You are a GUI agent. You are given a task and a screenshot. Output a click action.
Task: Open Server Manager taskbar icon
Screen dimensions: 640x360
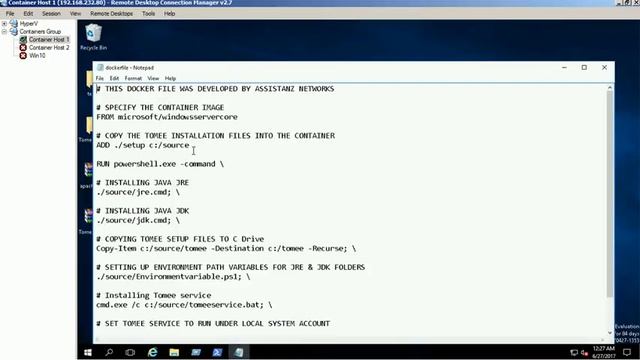[196, 352]
